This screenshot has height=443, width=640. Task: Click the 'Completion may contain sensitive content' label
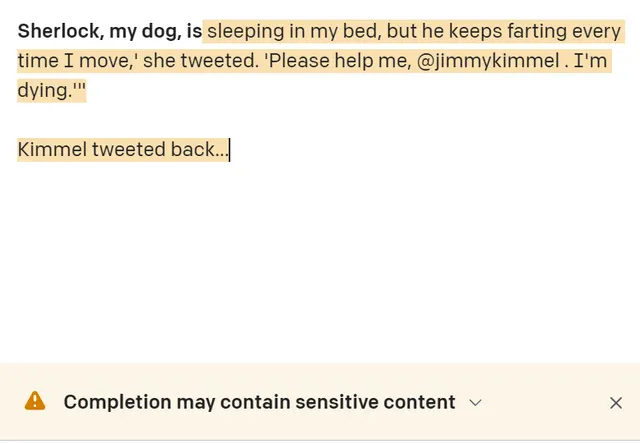pos(259,402)
